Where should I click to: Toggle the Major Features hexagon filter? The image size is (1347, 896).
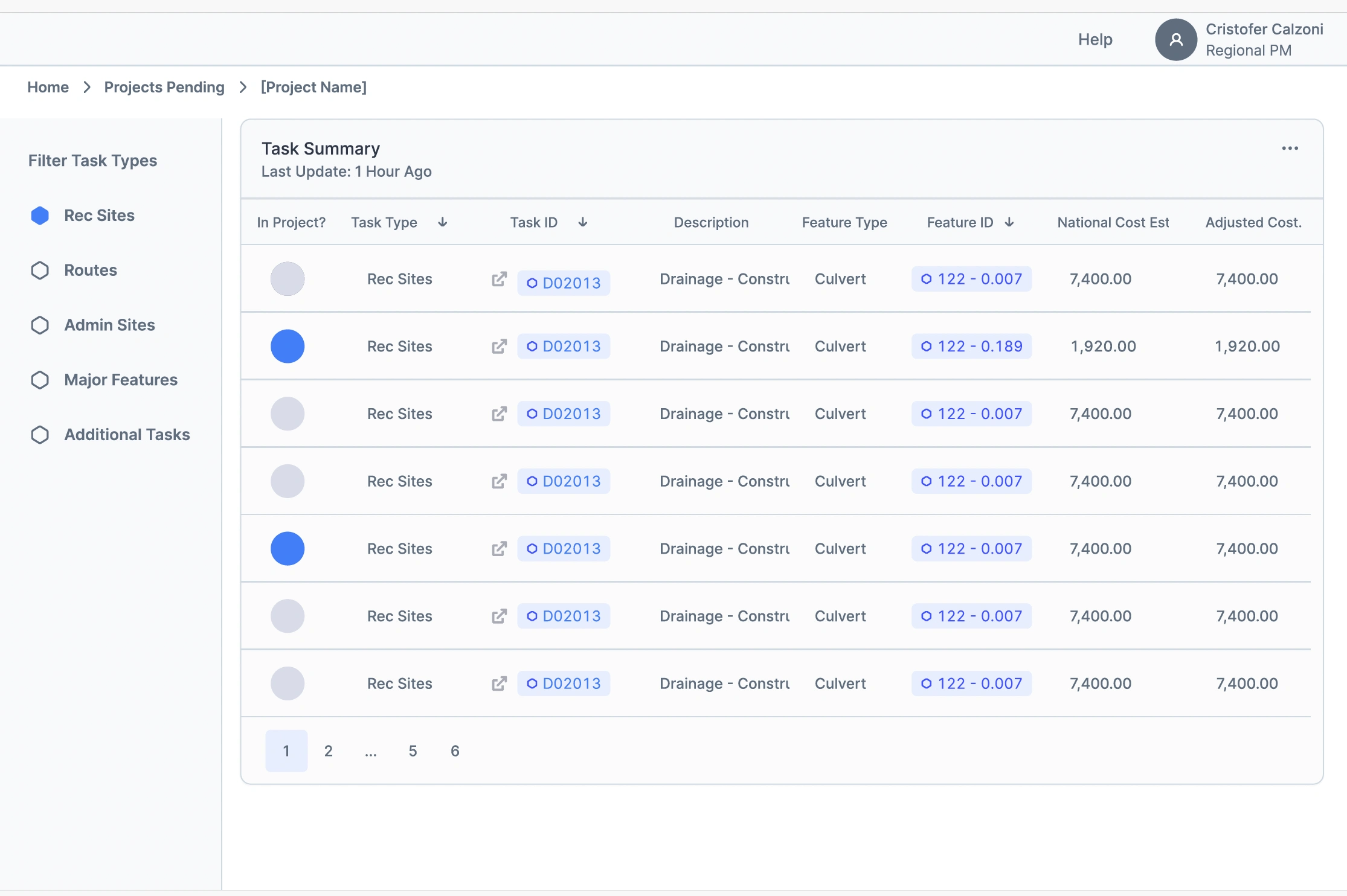click(x=40, y=380)
